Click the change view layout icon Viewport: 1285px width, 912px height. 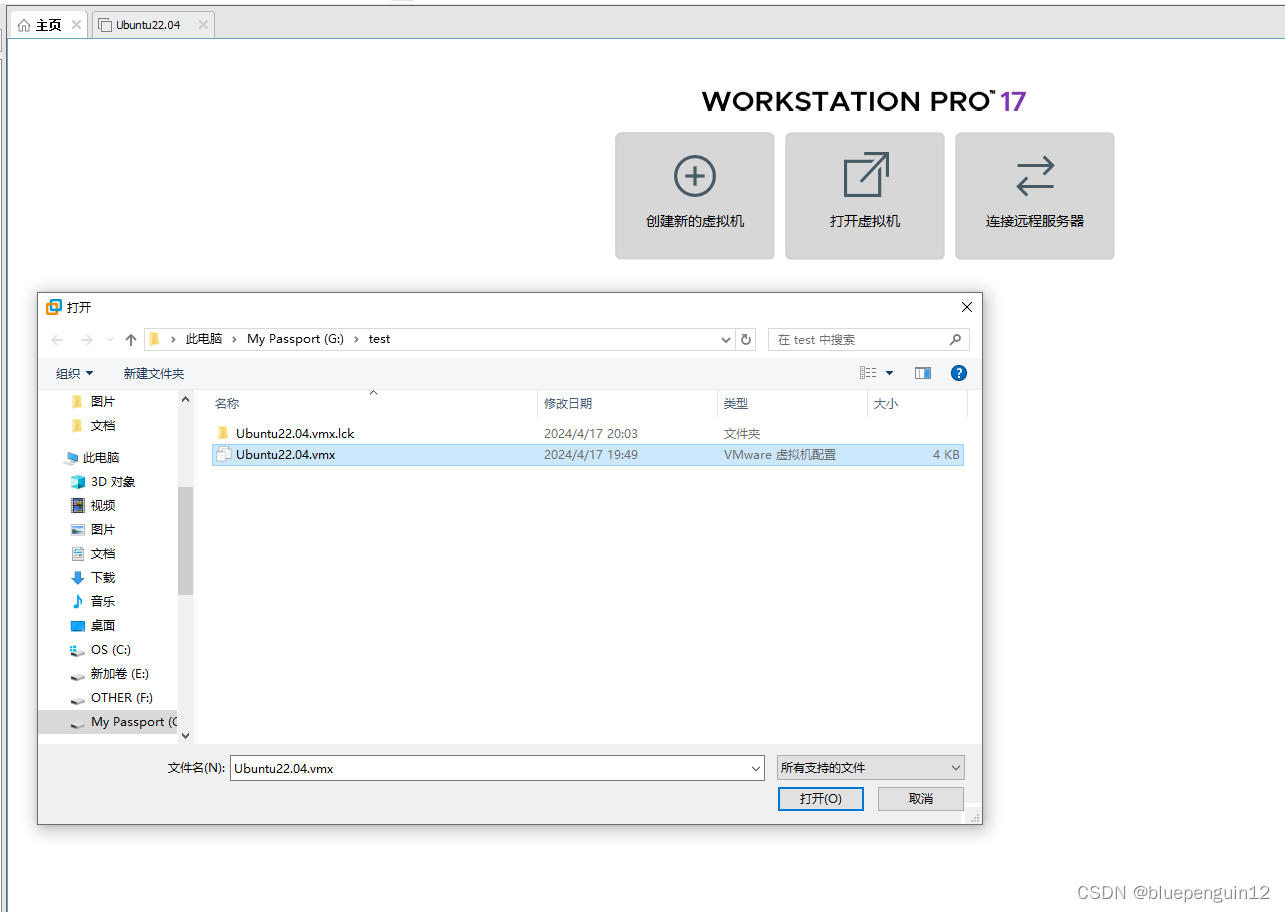[868, 373]
